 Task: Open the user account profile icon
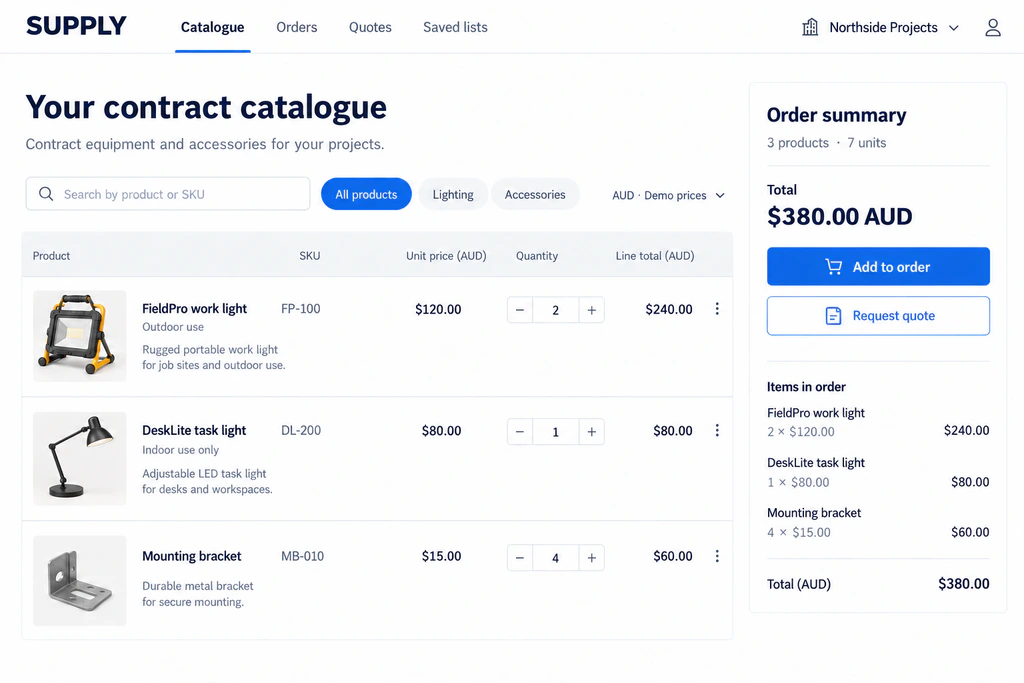pos(993,27)
